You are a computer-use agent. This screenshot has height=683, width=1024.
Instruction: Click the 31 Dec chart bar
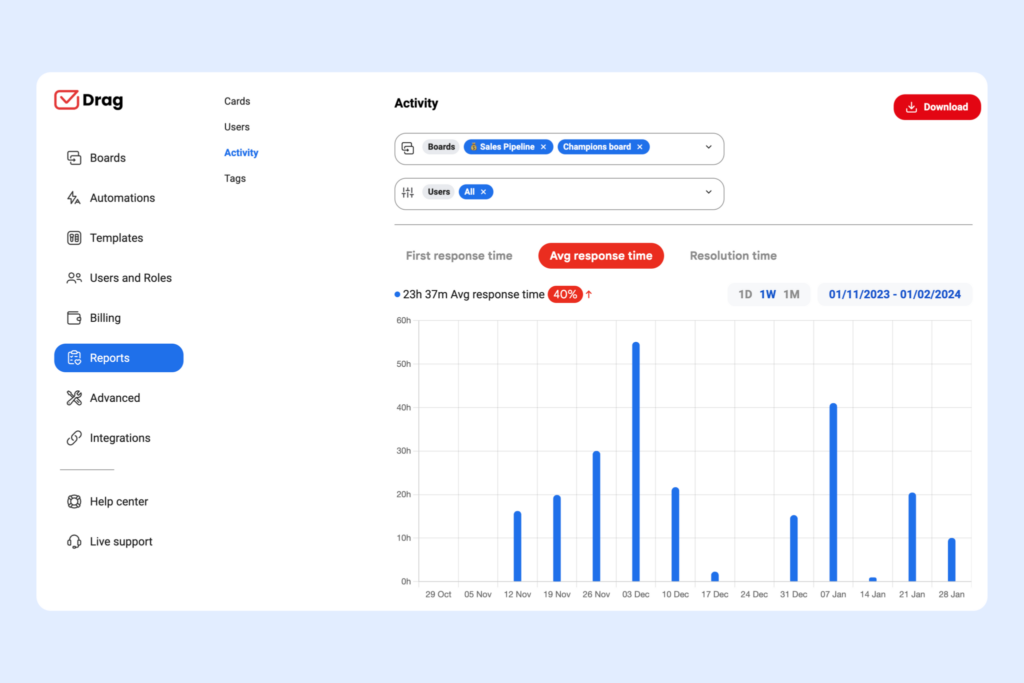click(x=793, y=548)
